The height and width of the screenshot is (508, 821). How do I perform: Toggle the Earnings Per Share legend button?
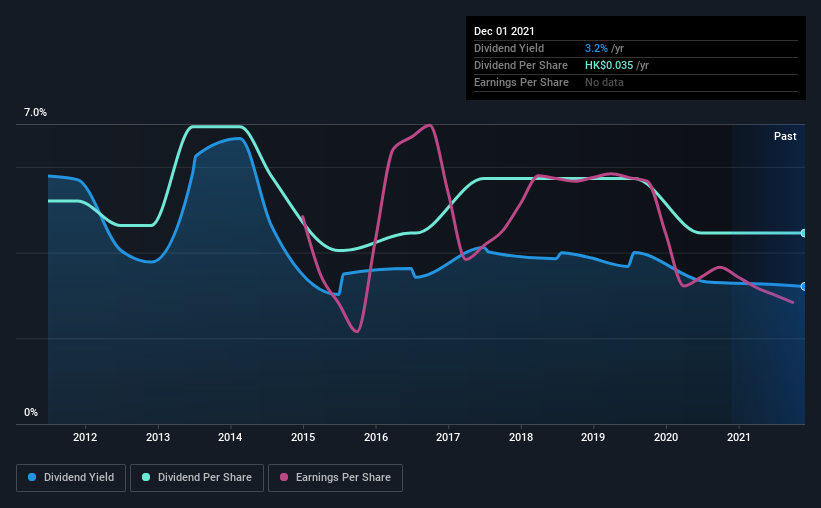335,478
